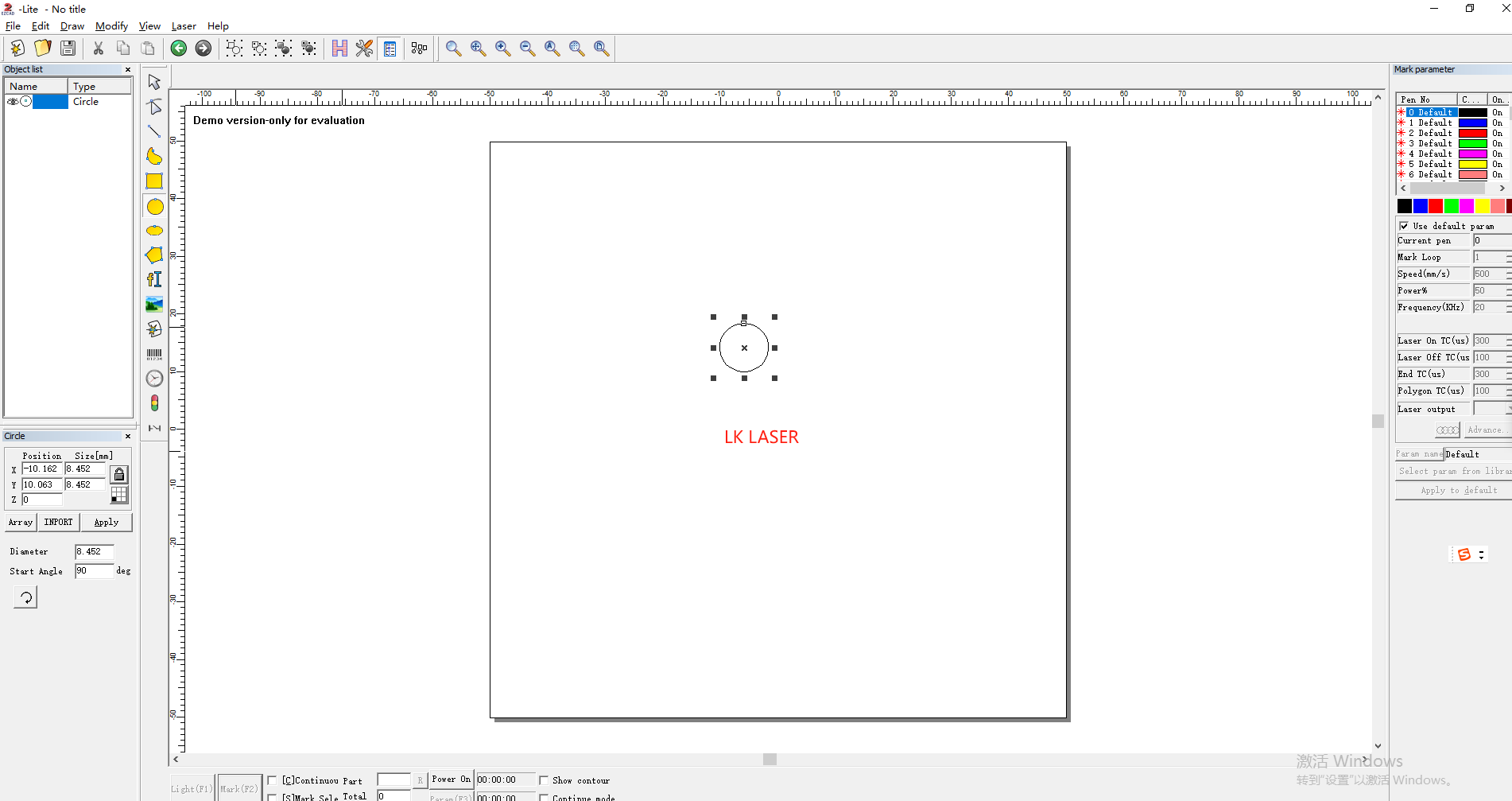Expand the Laser output dropdown
Viewport: 1512px width, 801px height.
1507,409
